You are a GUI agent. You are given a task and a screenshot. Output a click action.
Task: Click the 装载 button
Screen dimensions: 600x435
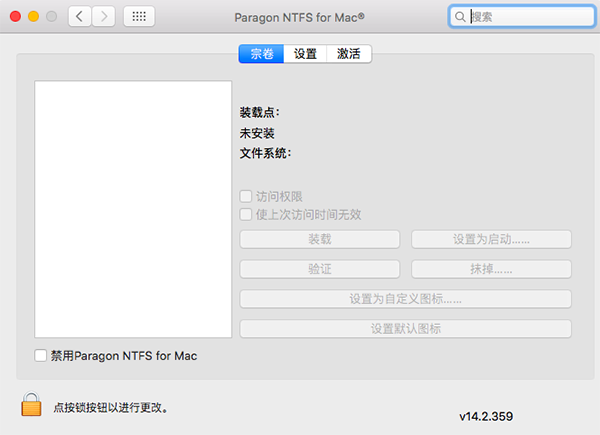tap(320, 239)
